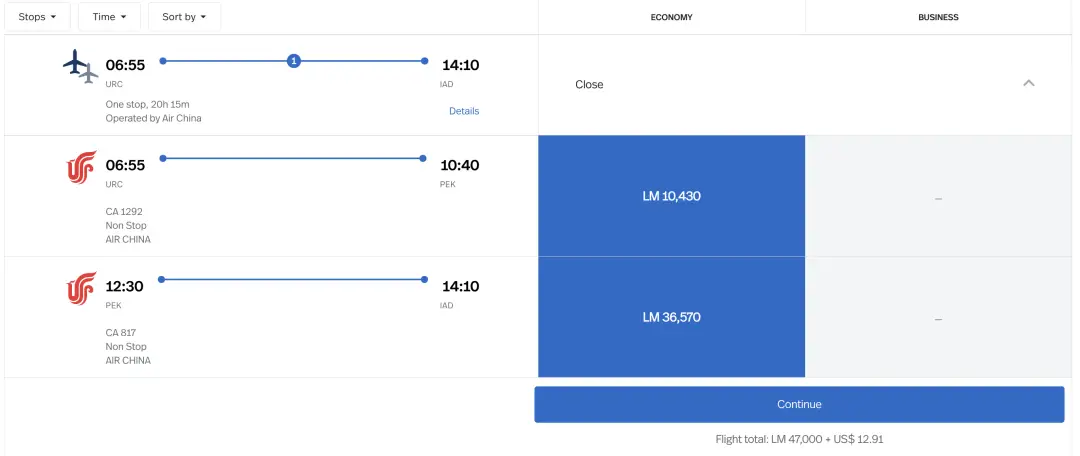Open the flight Details link

pos(464,111)
